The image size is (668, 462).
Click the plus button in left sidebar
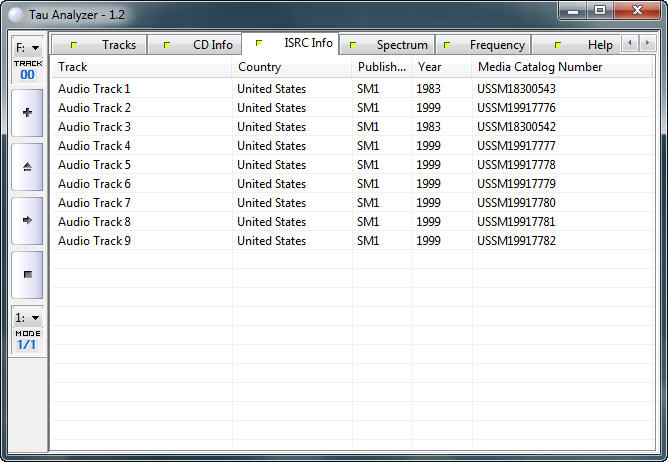(x=27, y=113)
